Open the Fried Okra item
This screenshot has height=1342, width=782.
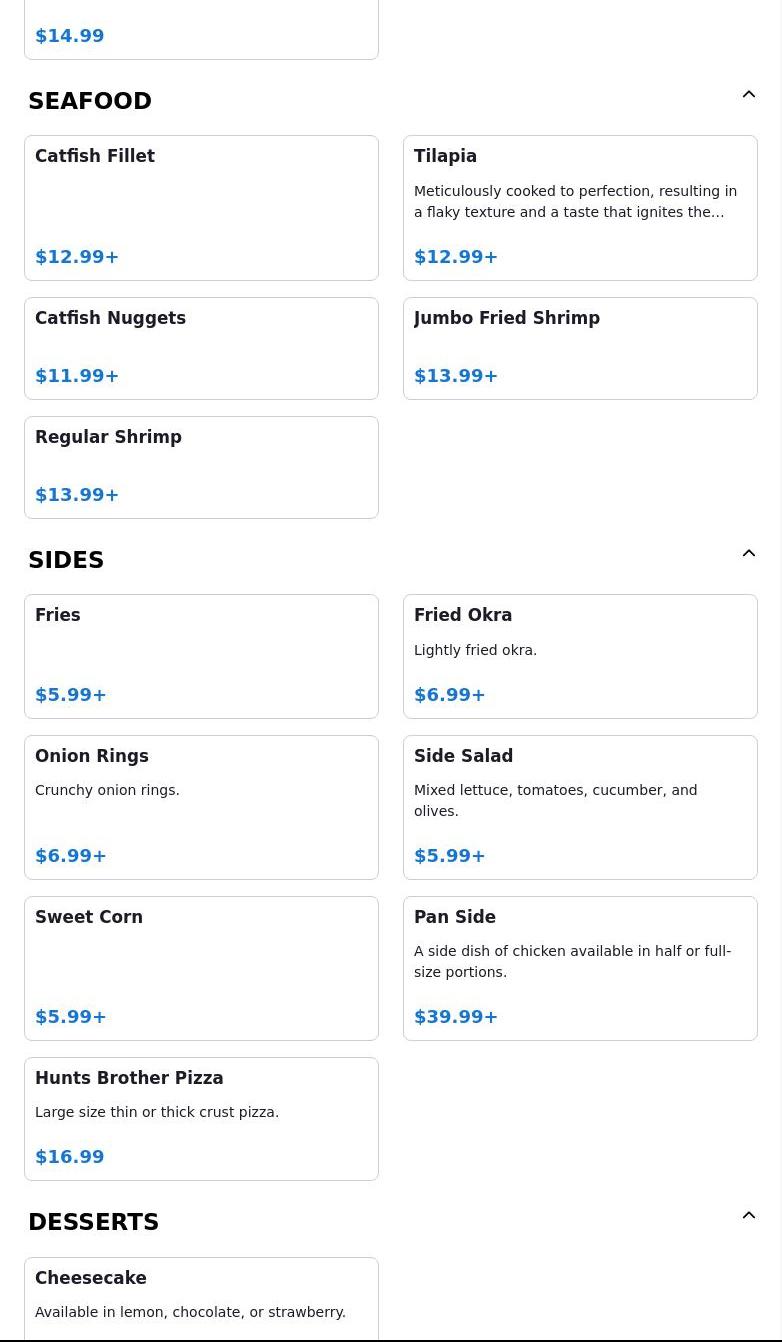point(580,656)
